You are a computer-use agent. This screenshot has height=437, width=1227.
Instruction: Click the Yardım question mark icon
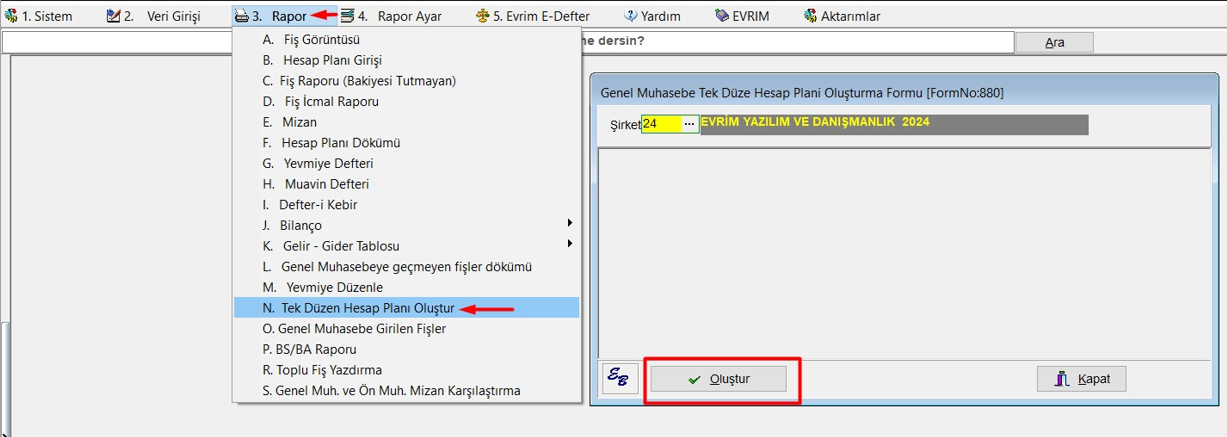[631, 16]
